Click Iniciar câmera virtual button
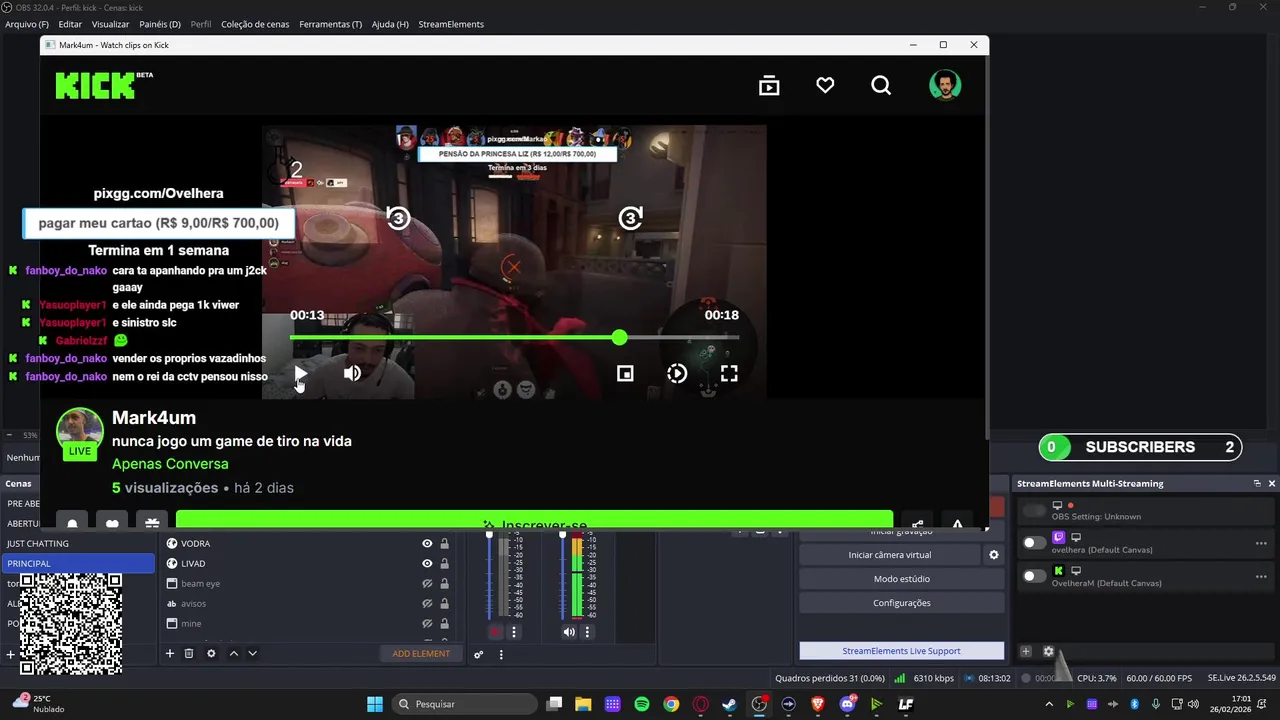Screen dimensions: 1280x720 [x=890, y=555]
